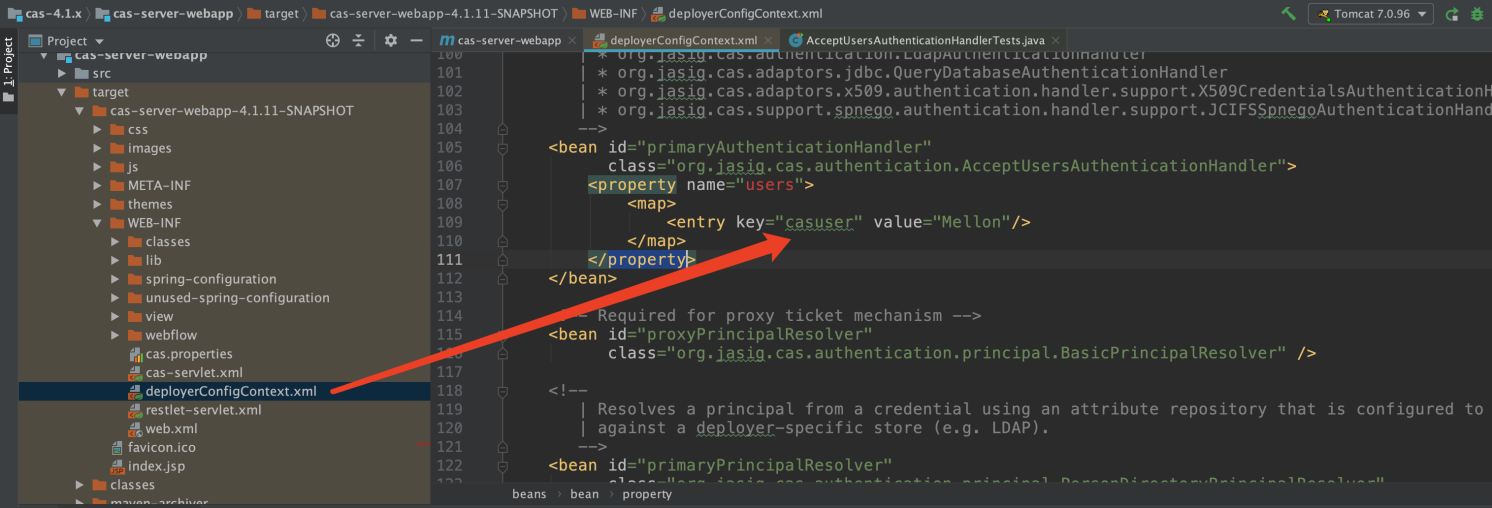Collapse the bean fold marker at line 105
This screenshot has width=1492, height=508.
point(502,147)
